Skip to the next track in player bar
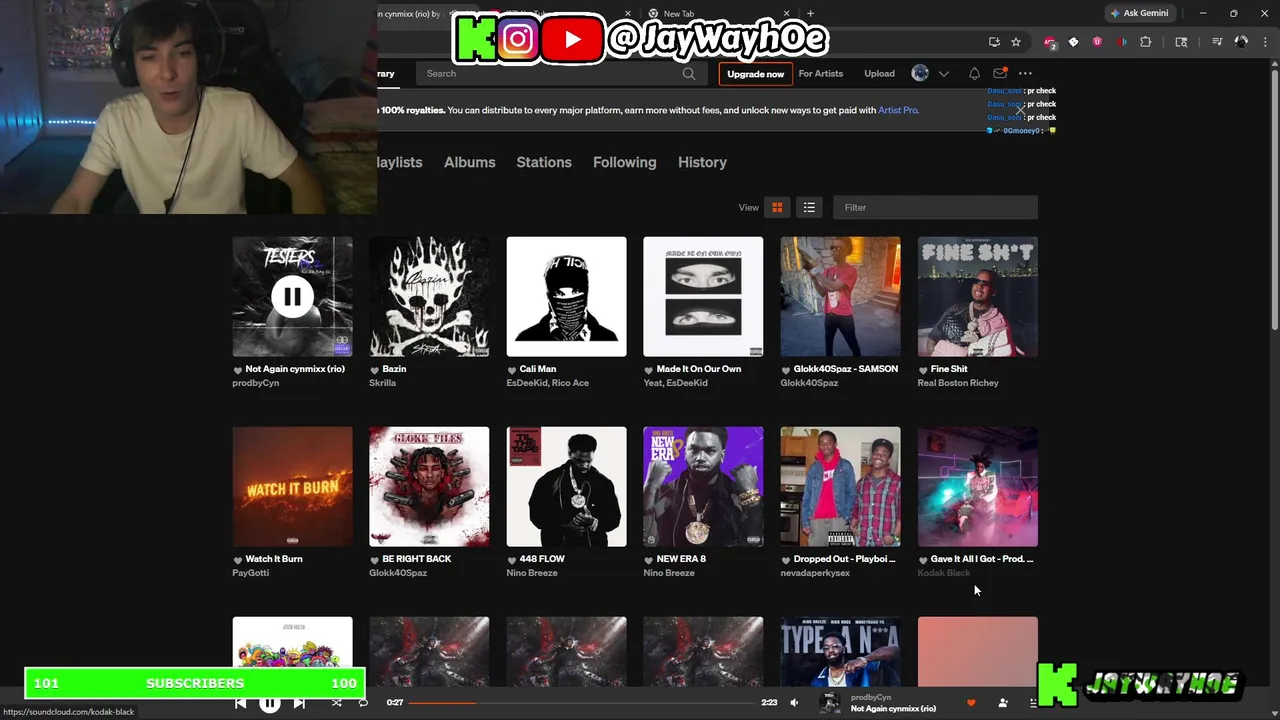 [299, 703]
